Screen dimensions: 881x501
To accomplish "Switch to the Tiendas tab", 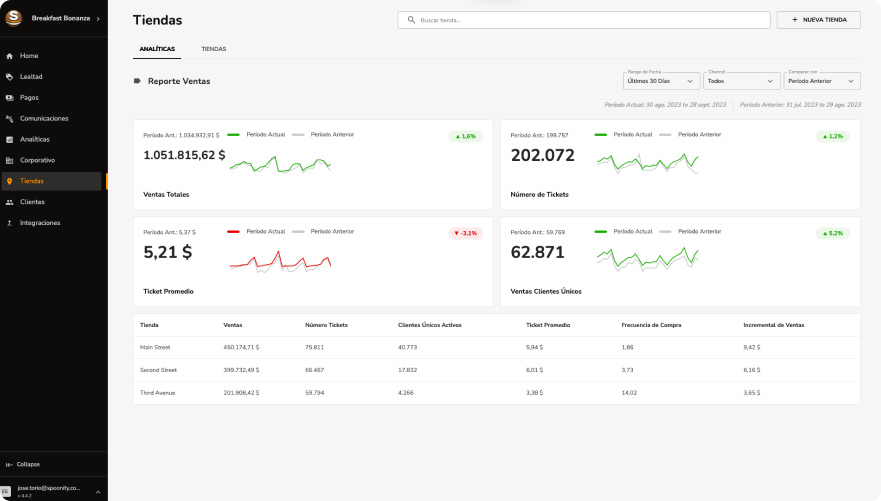I will [214, 49].
